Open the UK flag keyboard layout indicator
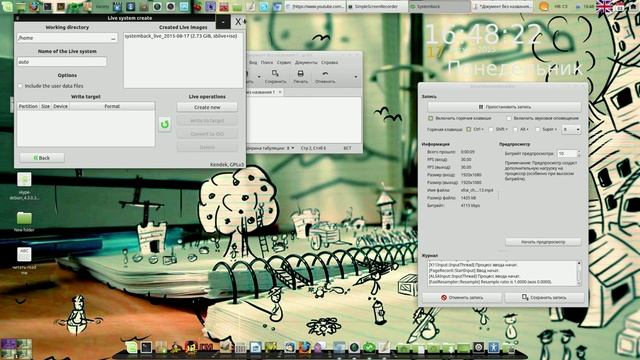Viewport: 640px width, 360px height. pyautogui.click(x=604, y=6)
